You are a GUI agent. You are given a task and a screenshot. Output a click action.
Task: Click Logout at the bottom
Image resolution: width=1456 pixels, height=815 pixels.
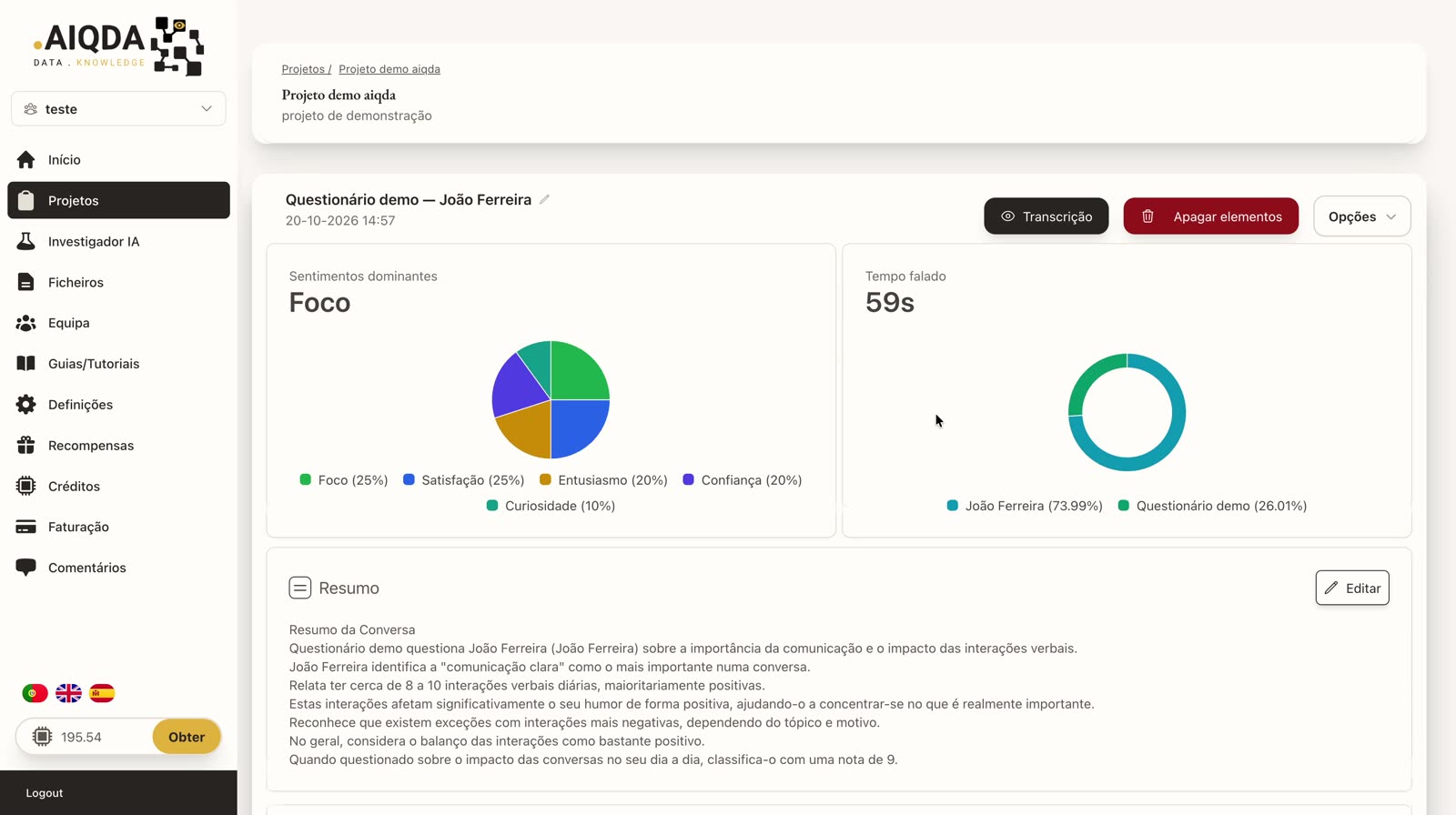coord(45,793)
